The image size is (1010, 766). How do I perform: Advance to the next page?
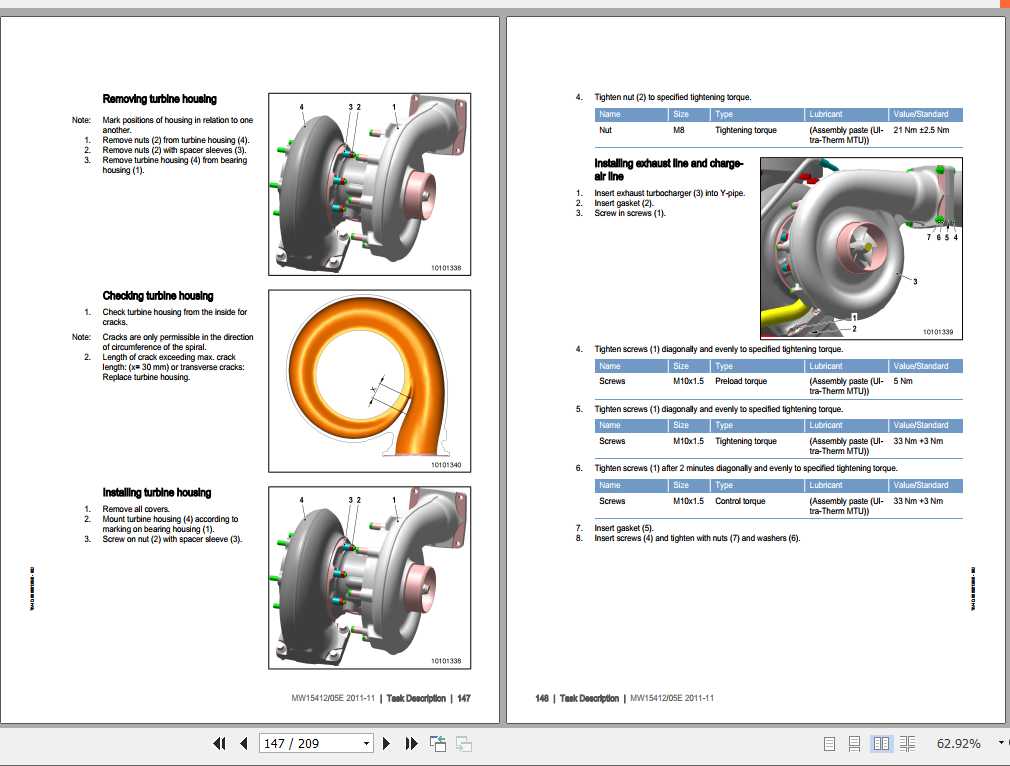click(x=386, y=743)
